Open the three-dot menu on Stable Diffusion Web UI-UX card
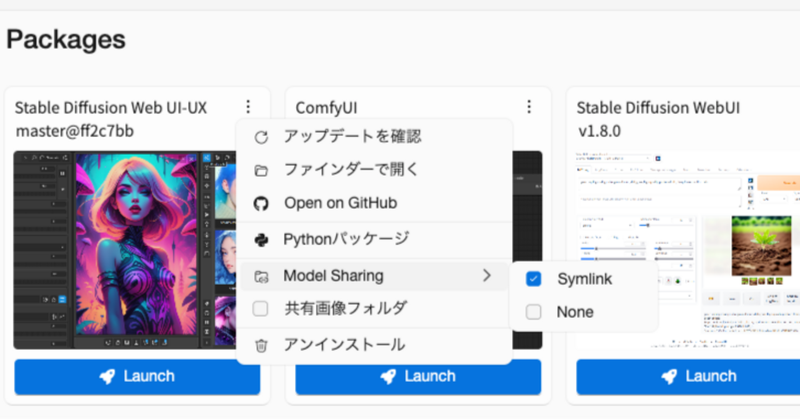This screenshot has width=800, height=419. [x=248, y=107]
